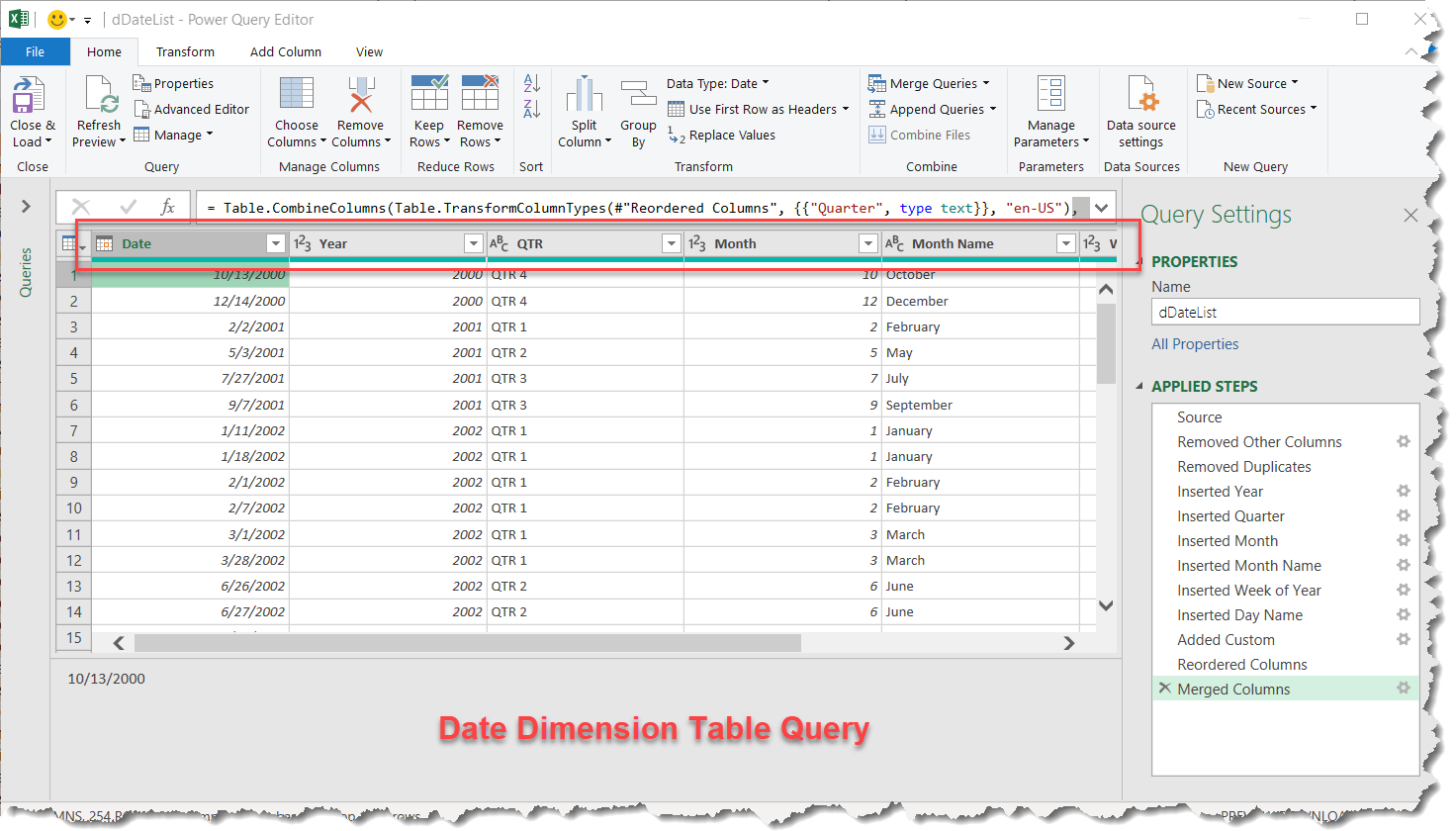The image size is (1456, 831).
Task: Open the filter dropdown on Year column
Action: [473, 242]
